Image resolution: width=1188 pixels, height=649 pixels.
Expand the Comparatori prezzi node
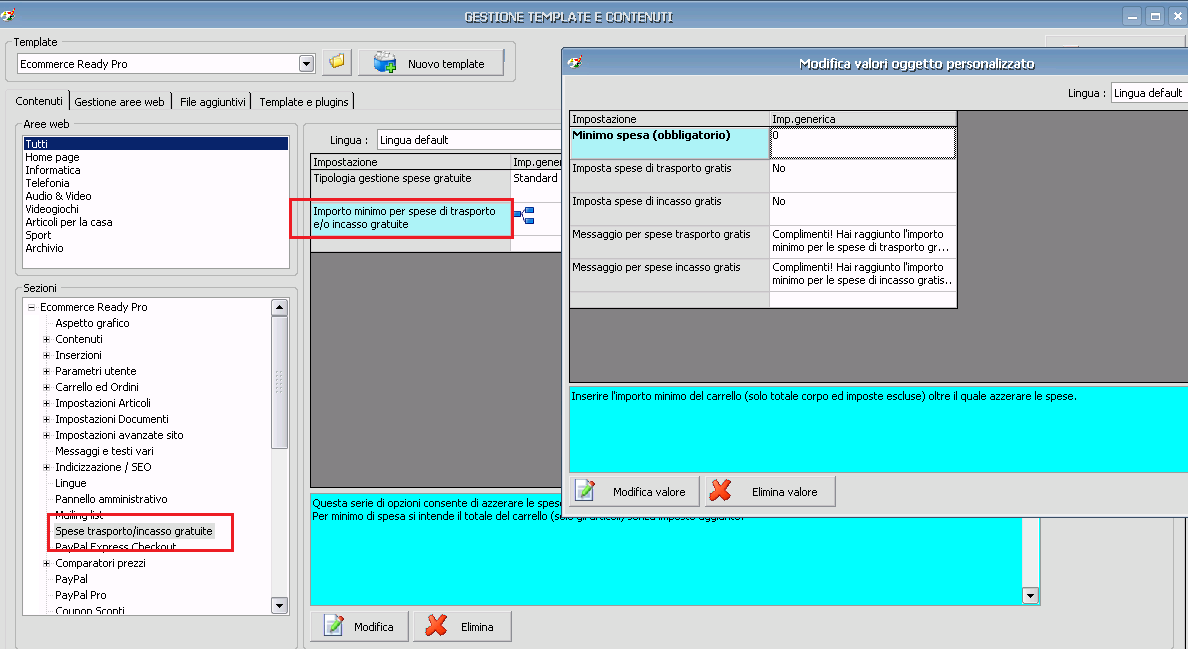(46, 563)
